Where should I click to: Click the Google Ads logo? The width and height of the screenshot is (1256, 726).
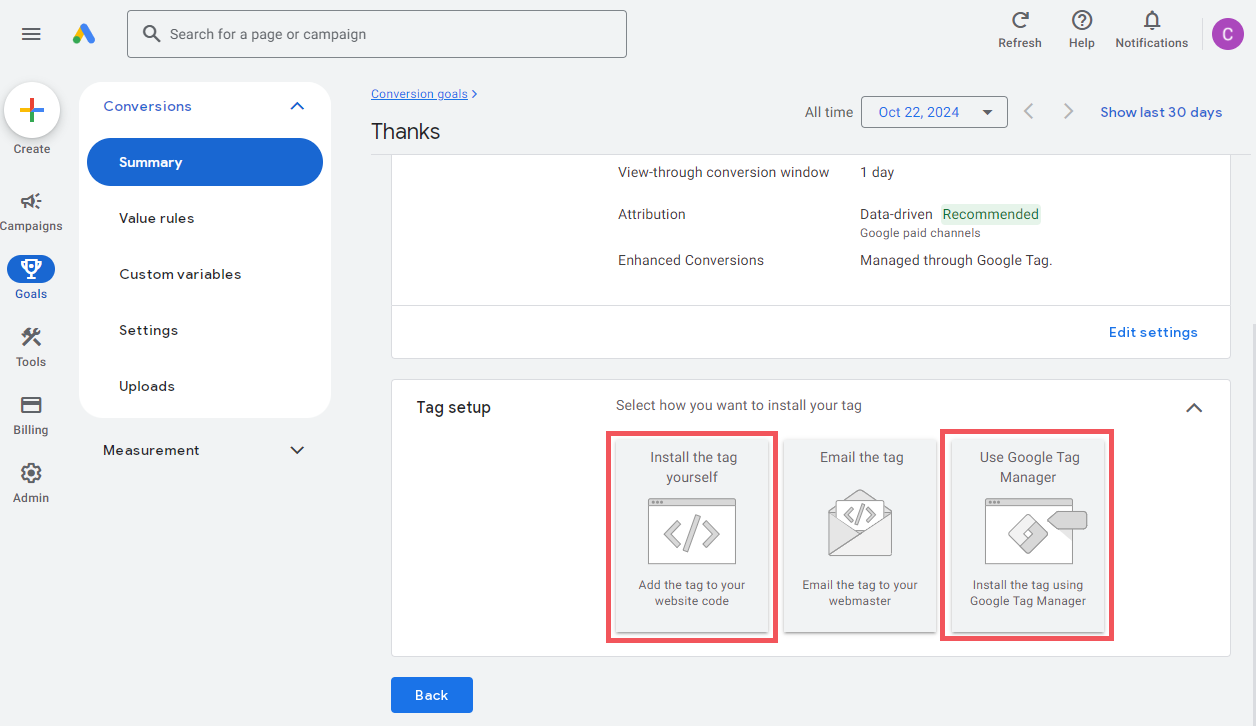[84, 34]
